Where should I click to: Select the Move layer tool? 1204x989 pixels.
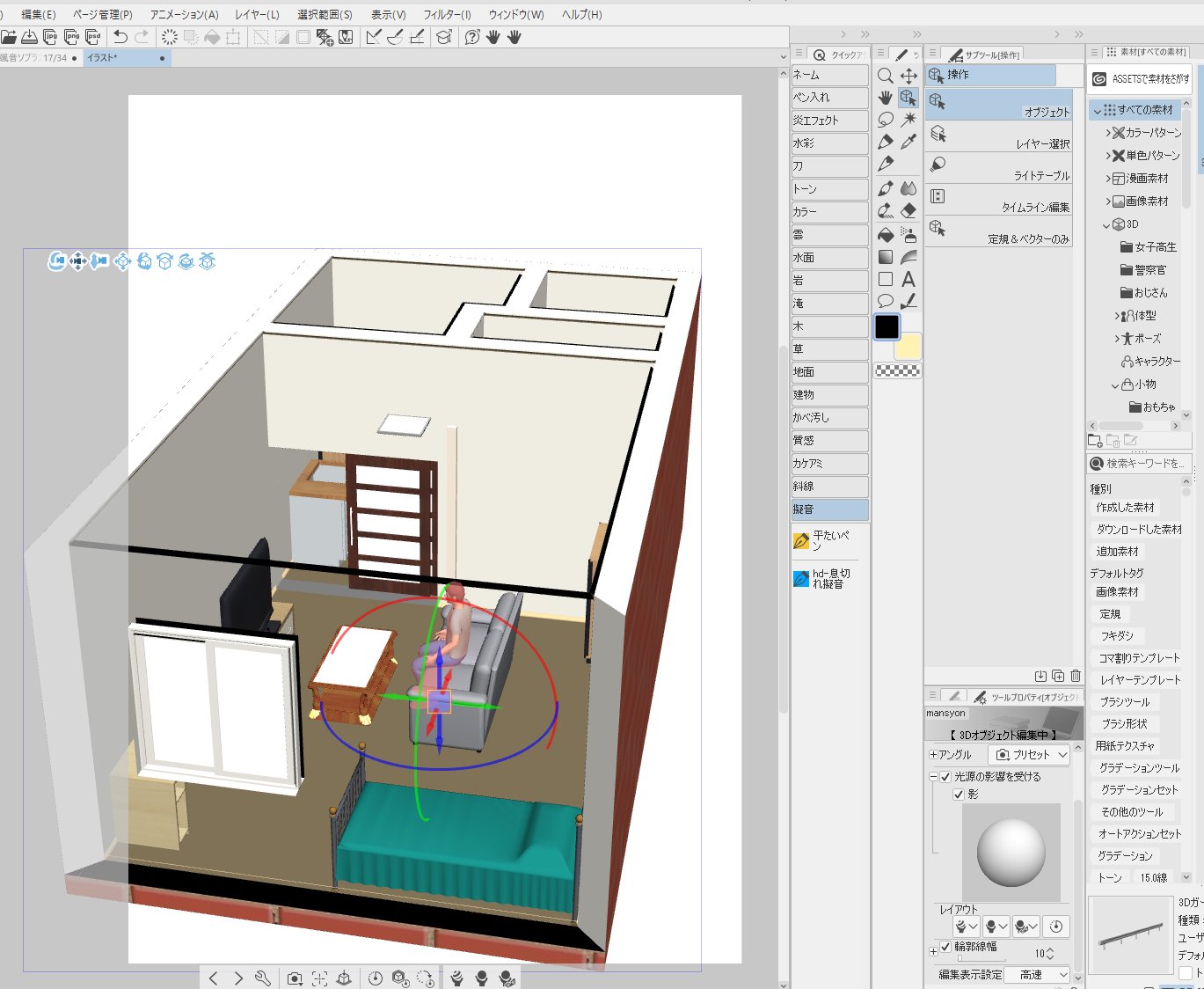(908, 76)
